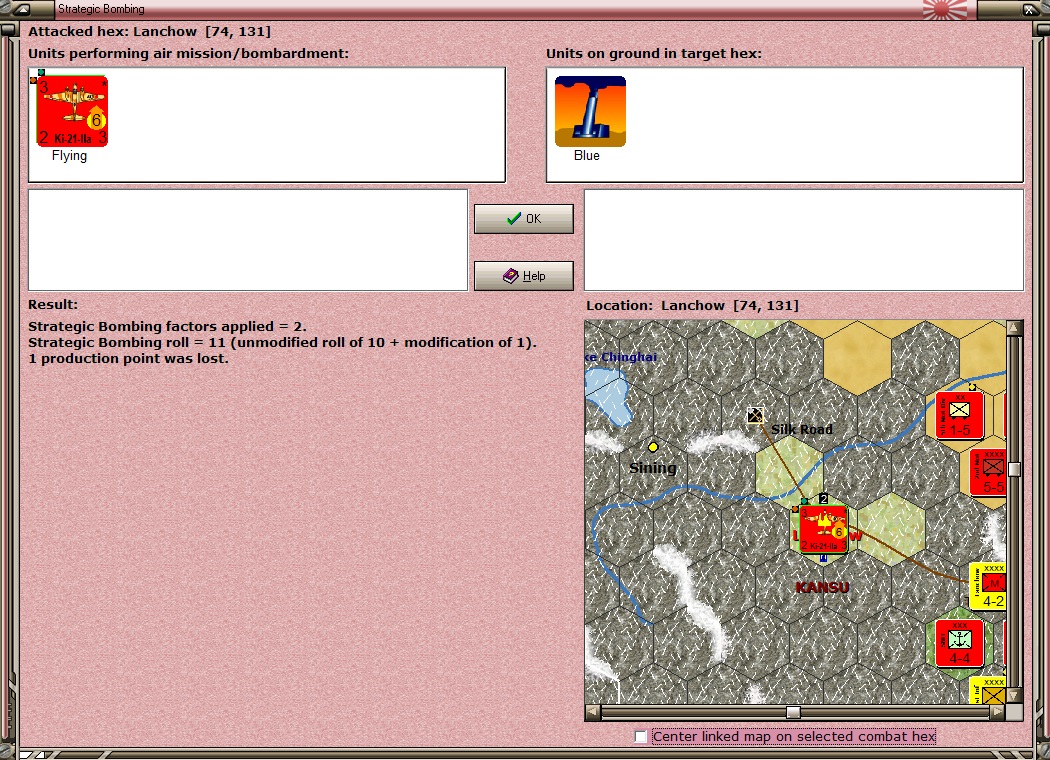Click 'Strategic Bombing factors applied = 2.' line
This screenshot has width=1050, height=760.
click(x=167, y=327)
